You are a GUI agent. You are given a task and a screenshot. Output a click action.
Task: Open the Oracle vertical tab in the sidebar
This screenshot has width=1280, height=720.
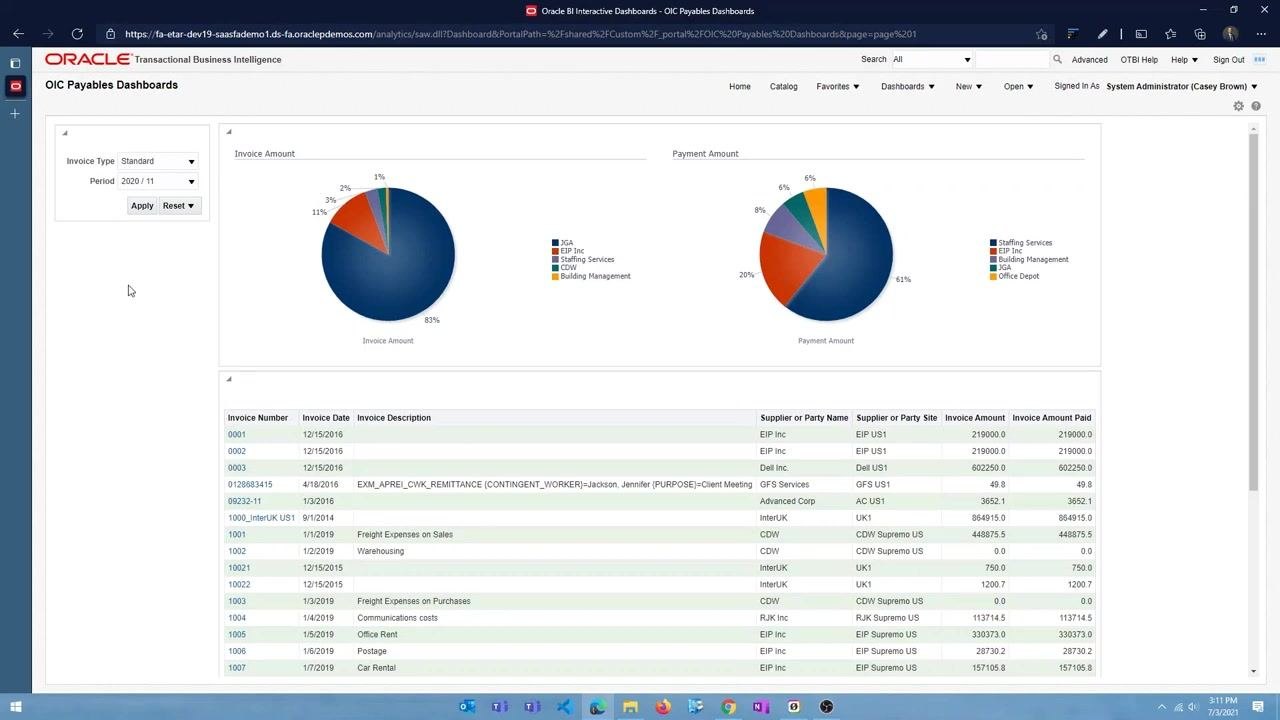(x=15, y=86)
